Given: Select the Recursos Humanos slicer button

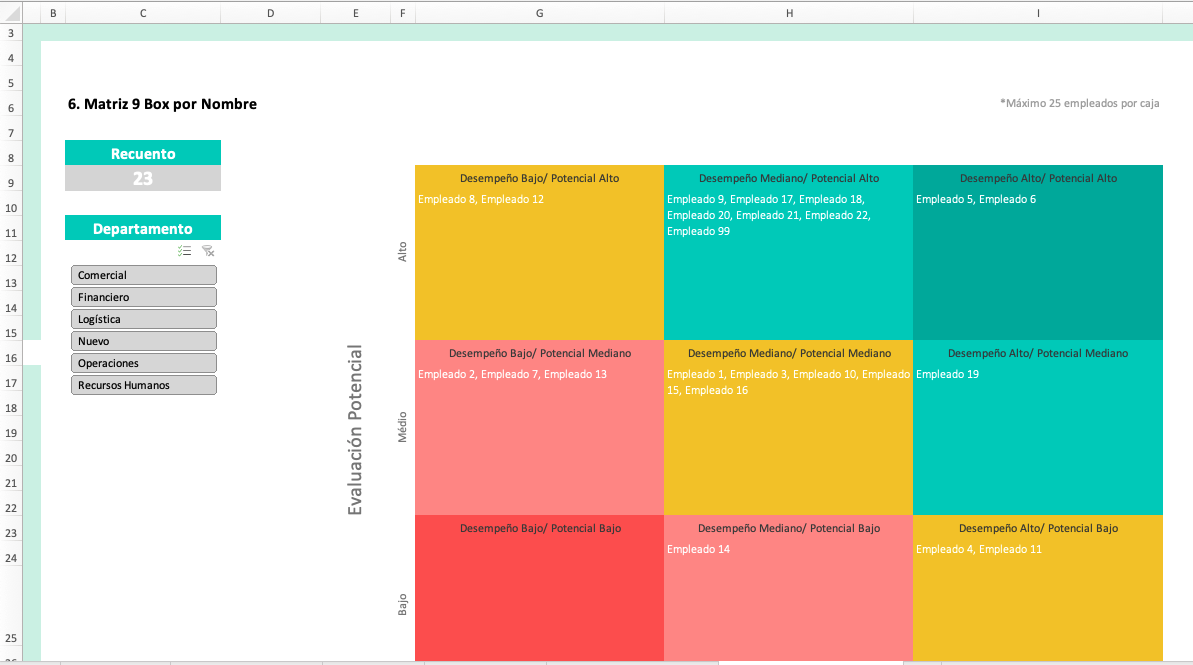Looking at the screenshot, I should (x=143, y=384).
